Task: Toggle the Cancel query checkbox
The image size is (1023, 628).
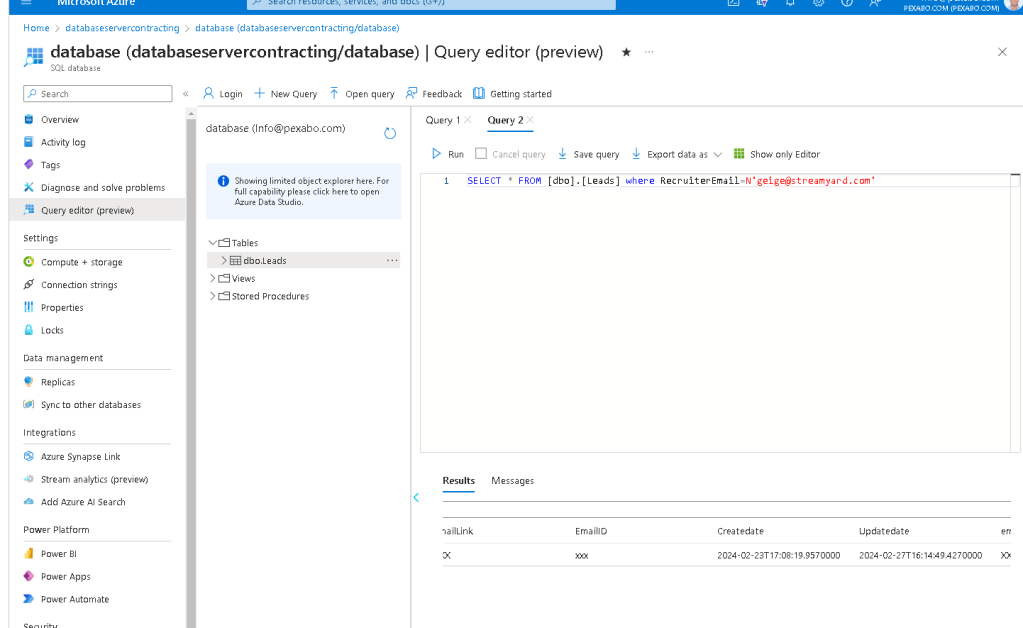Action: pyautogui.click(x=481, y=153)
